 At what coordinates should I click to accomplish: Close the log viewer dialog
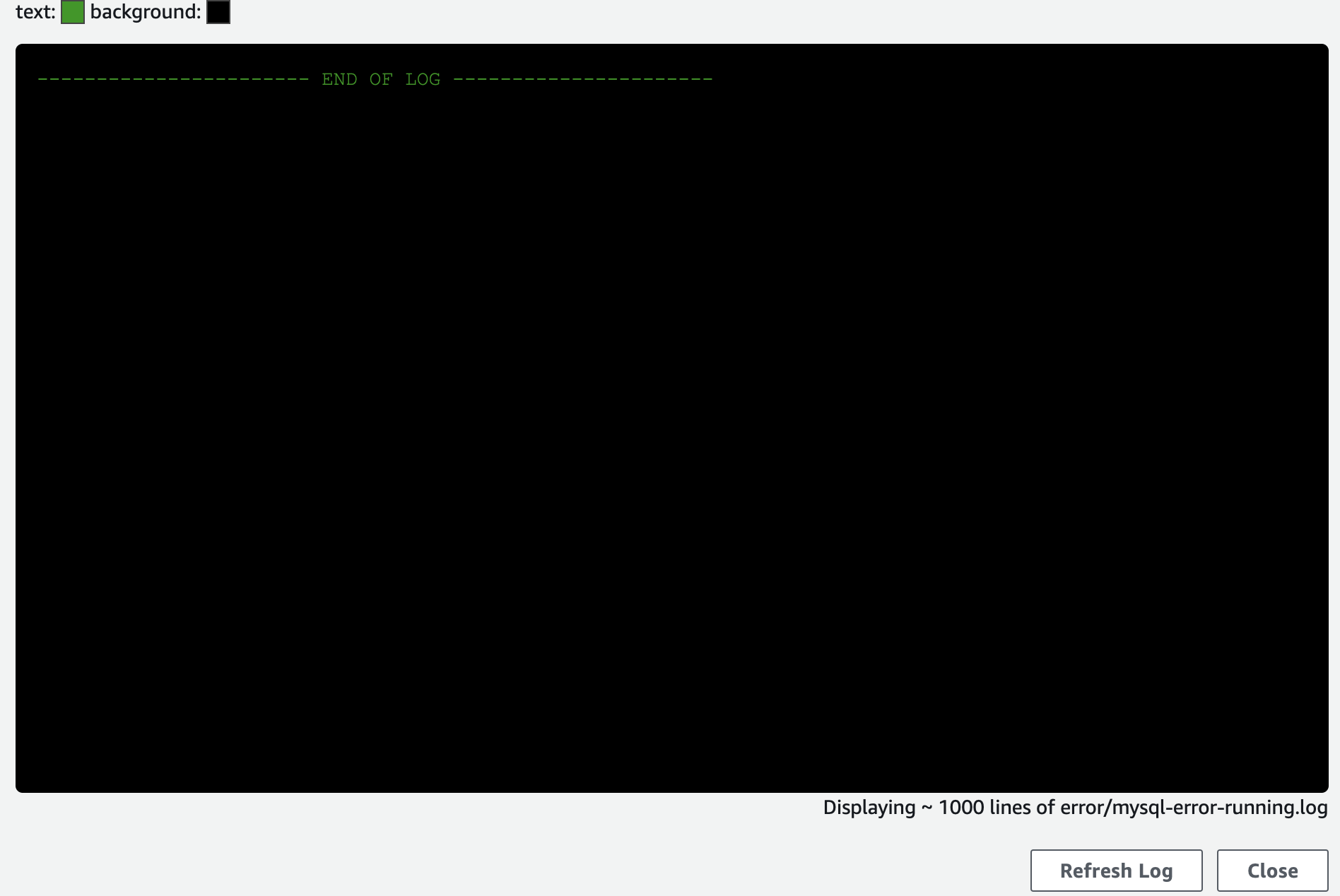pyautogui.click(x=1272, y=871)
